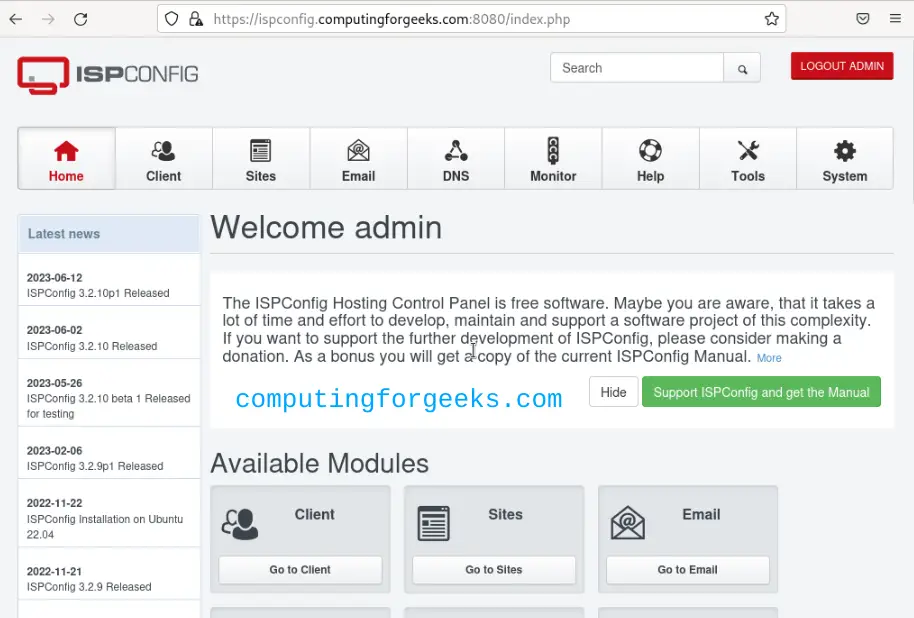The height and width of the screenshot is (618, 914).
Task: Switch to the Client tab label
Action: point(163,176)
